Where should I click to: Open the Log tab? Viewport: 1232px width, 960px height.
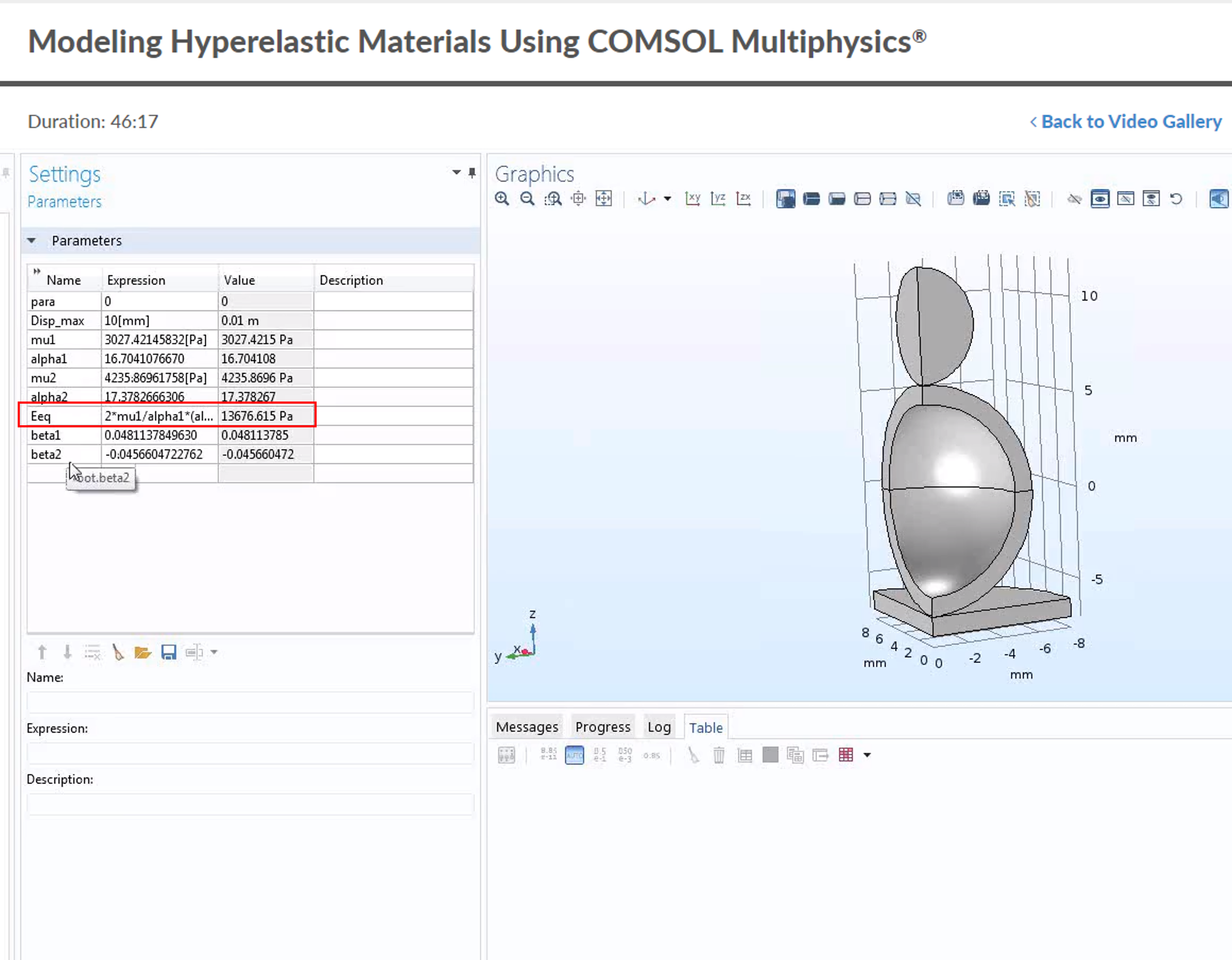659,727
